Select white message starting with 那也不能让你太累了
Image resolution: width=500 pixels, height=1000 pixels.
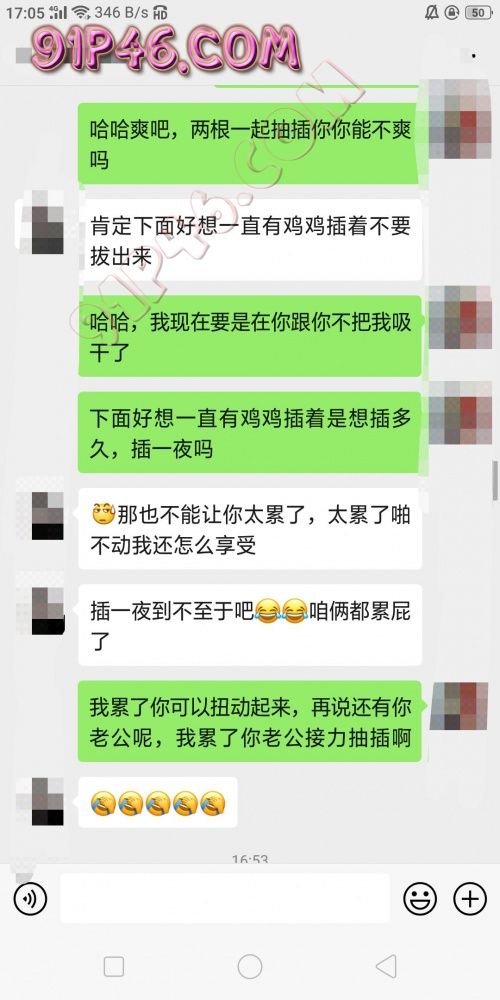point(249,529)
